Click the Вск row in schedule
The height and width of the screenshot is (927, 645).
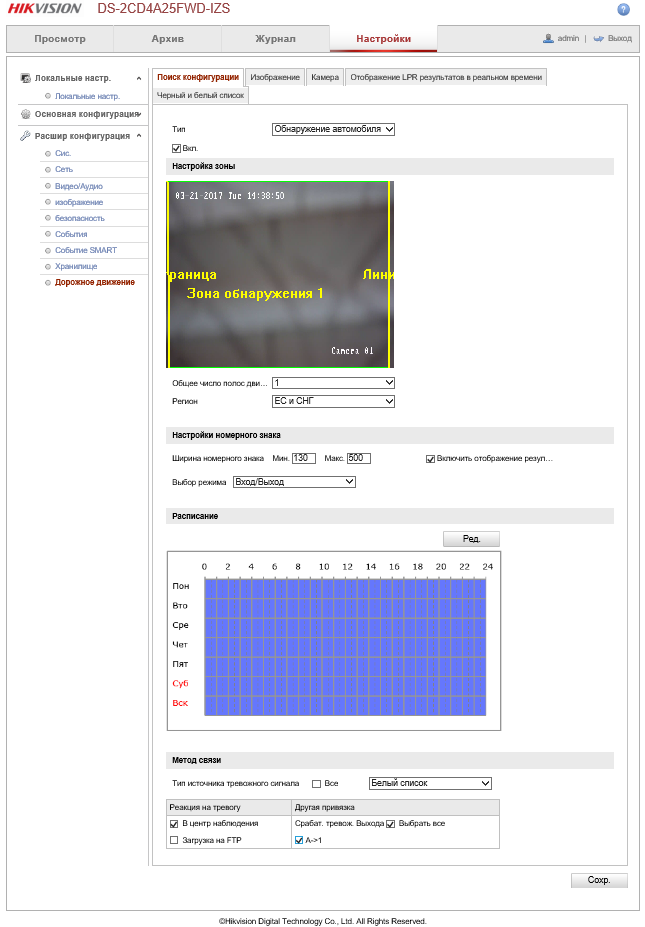(345, 704)
